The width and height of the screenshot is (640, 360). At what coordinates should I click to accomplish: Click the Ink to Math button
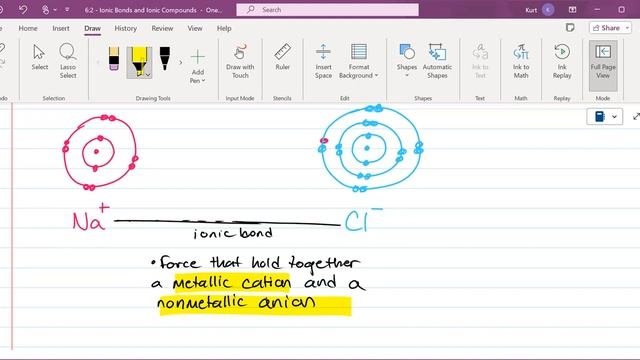pos(521,61)
